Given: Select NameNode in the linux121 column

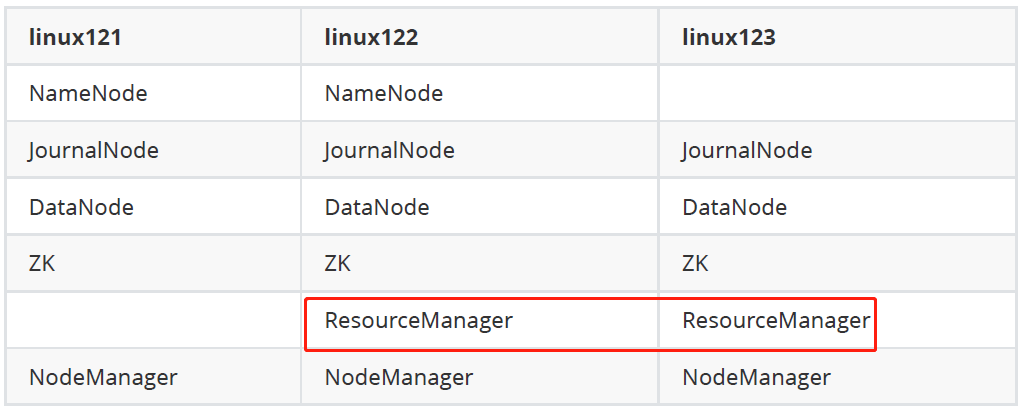Looking at the screenshot, I should [x=88, y=94].
